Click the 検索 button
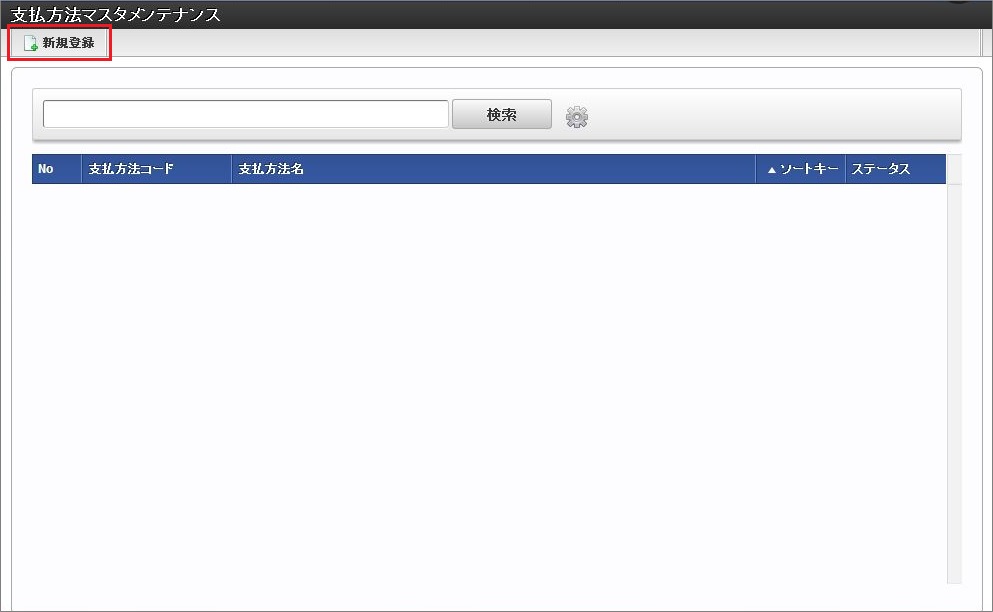Viewport: 993px width, 612px height. click(x=502, y=114)
